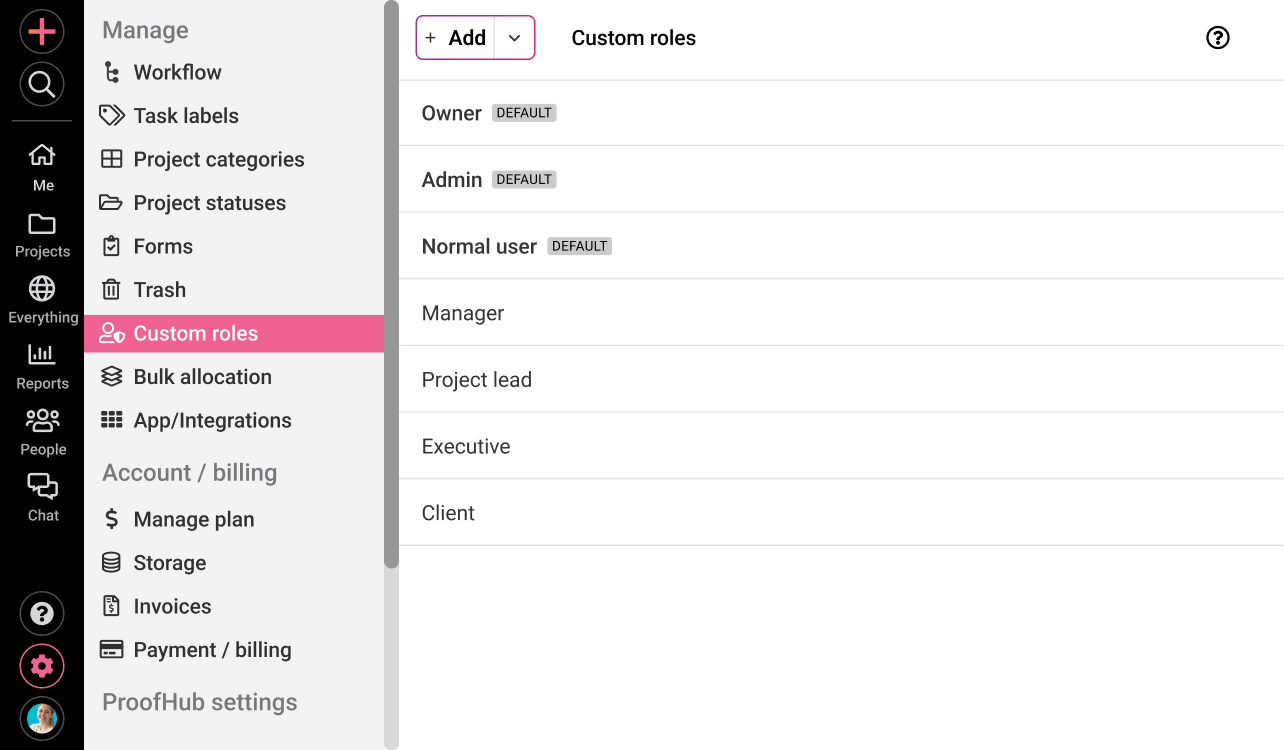Open the search icon in the left rail
This screenshot has width=1284, height=750.
(41, 84)
